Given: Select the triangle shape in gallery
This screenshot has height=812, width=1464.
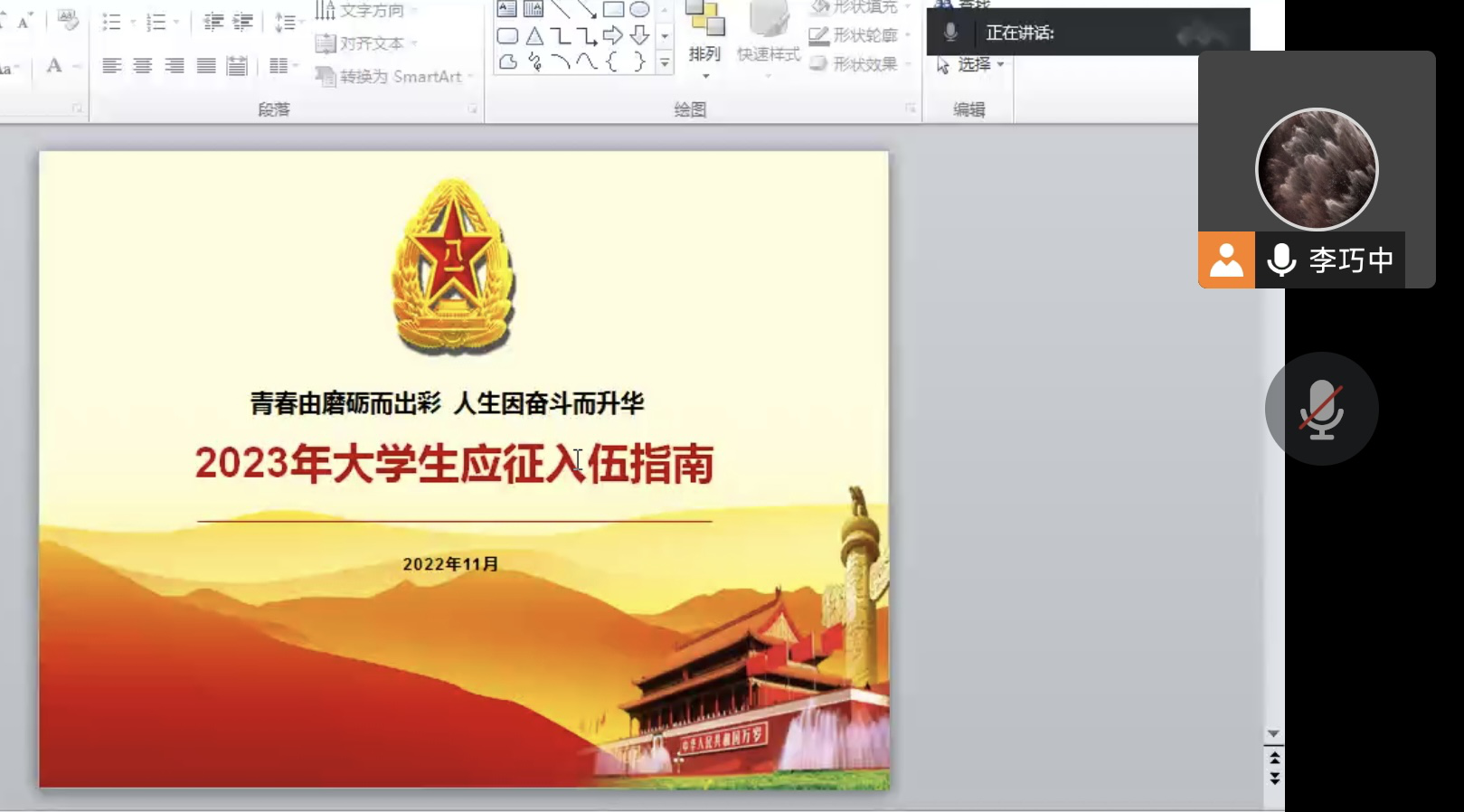Looking at the screenshot, I should 534,36.
